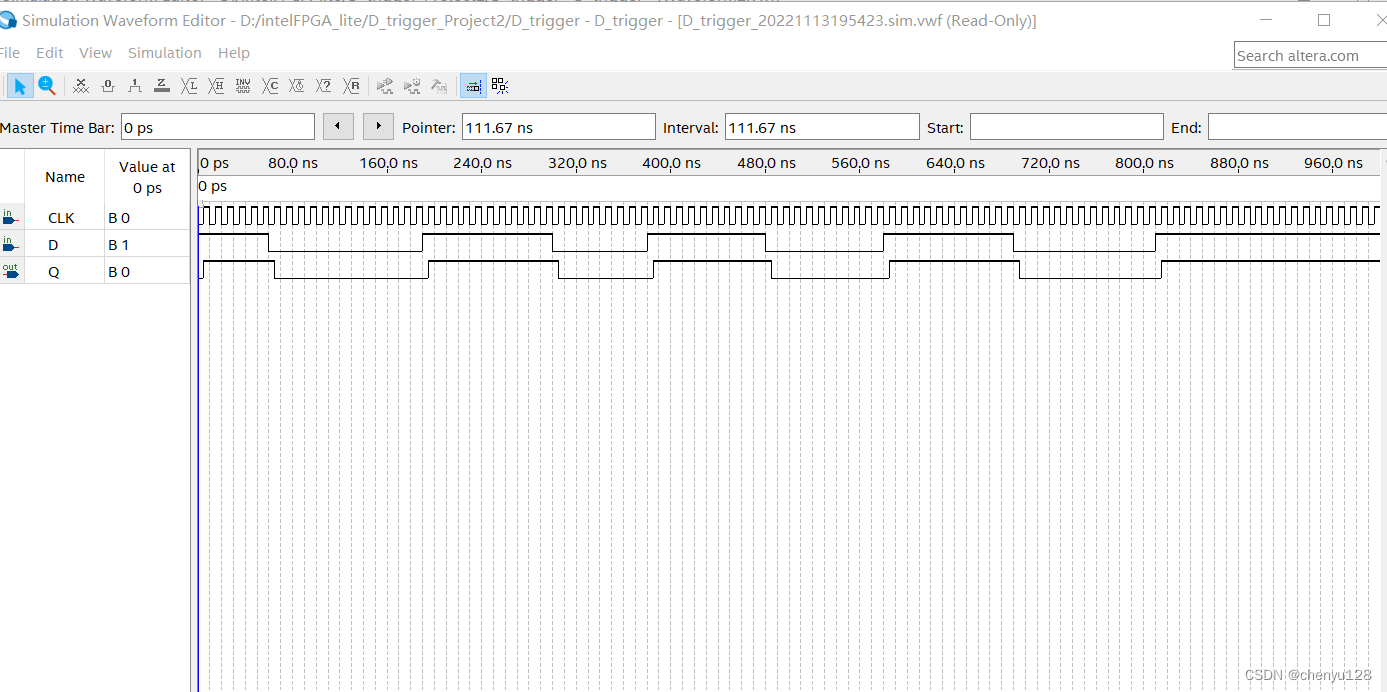
Task: Open the Edit menu
Action: (49, 53)
